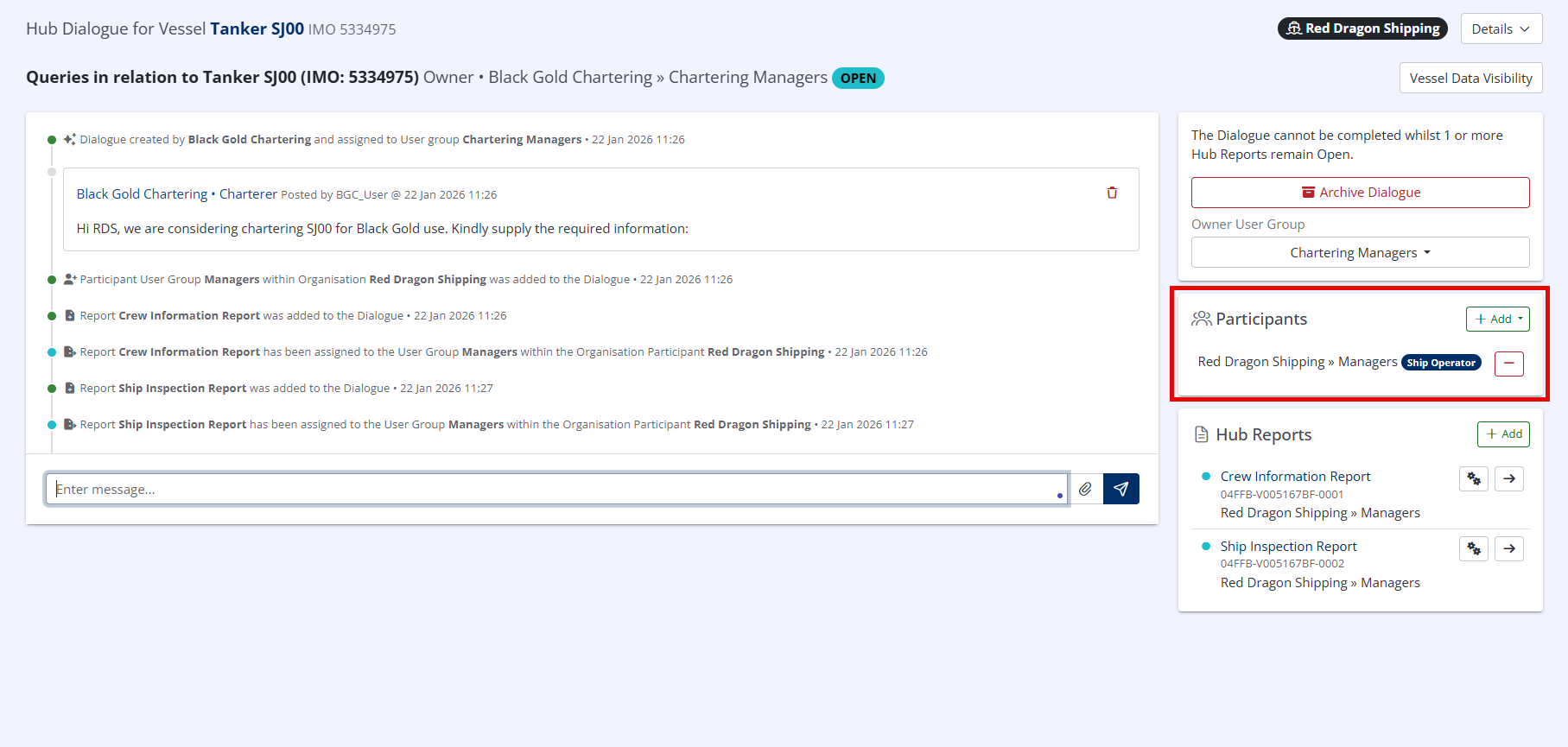The image size is (1568, 747).
Task: Attach a file with the paperclip icon
Action: tap(1085, 489)
